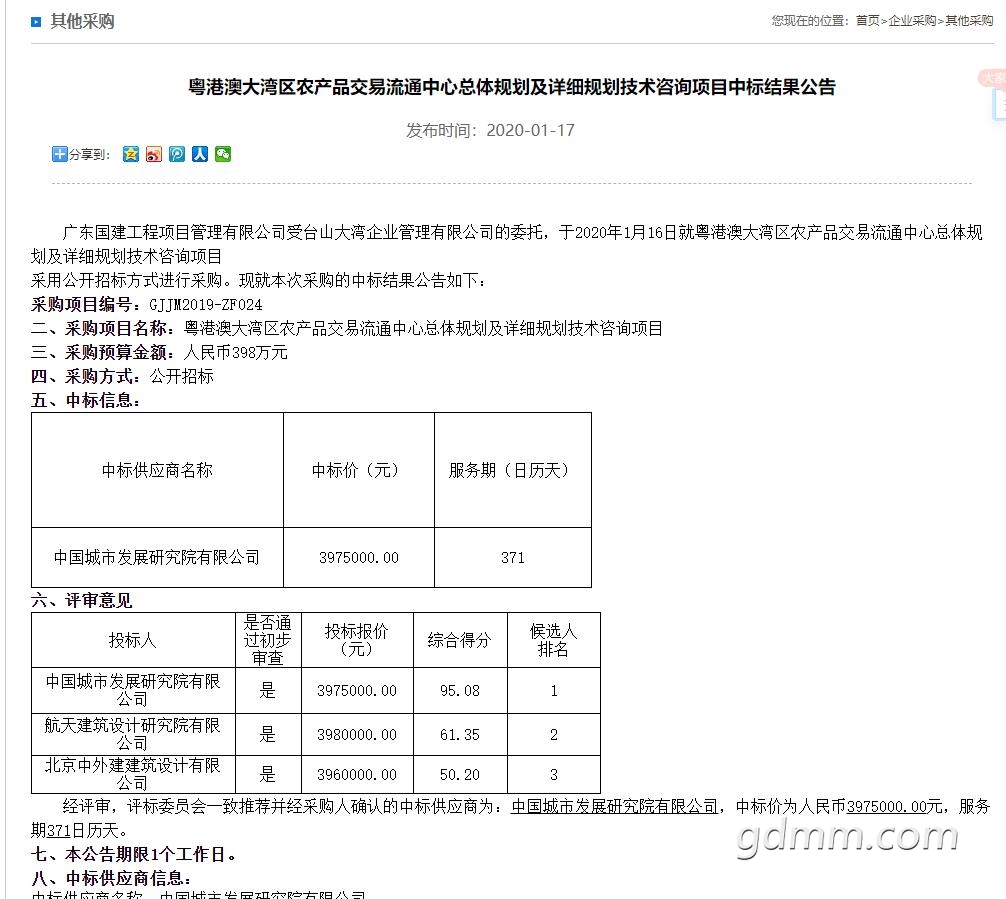Click 是 in the 航天建筑设计研究院 row

[268, 734]
